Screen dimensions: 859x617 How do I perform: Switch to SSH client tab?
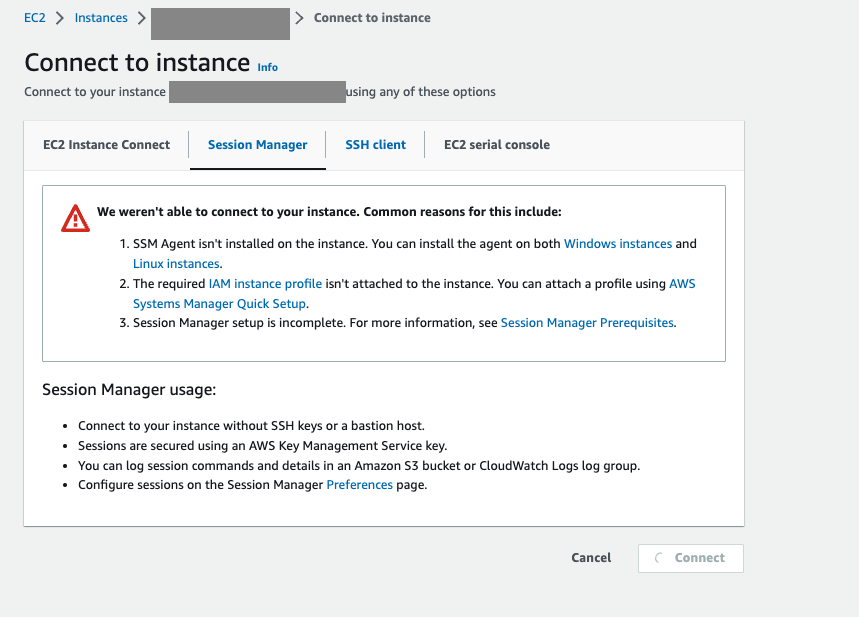pyautogui.click(x=375, y=145)
